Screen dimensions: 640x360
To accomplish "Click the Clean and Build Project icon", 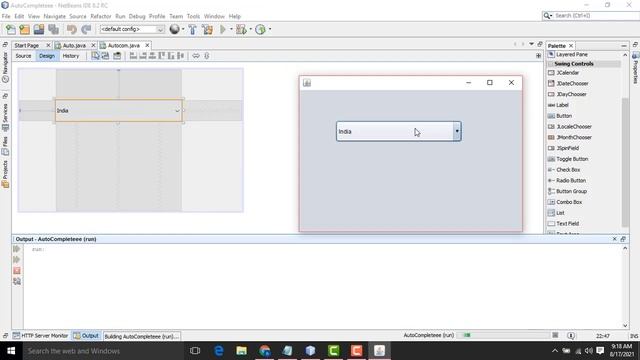I will tap(207, 29).
